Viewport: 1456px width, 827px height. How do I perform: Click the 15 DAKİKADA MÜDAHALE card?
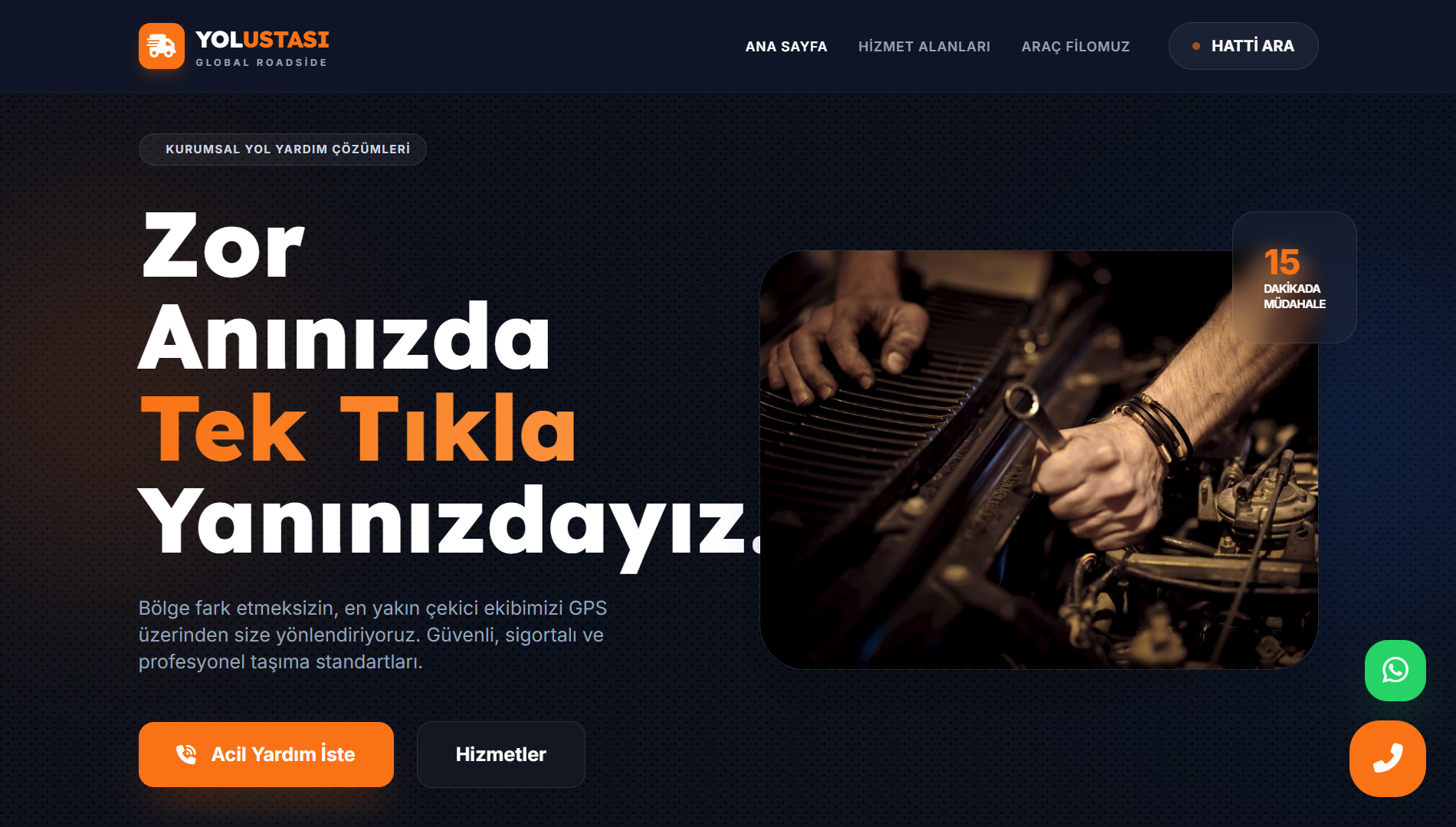tap(1294, 277)
